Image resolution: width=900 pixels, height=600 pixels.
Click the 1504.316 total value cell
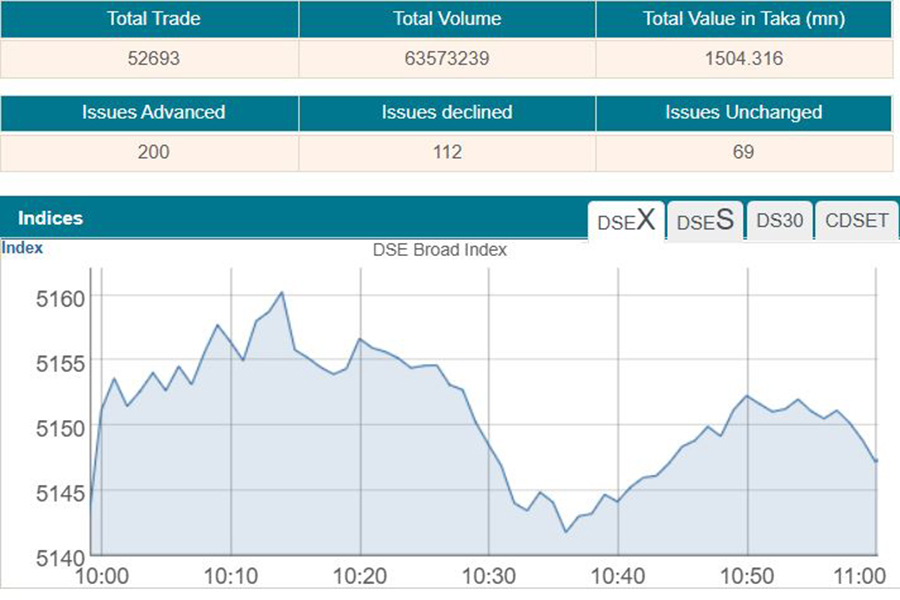pyautogui.click(x=743, y=59)
